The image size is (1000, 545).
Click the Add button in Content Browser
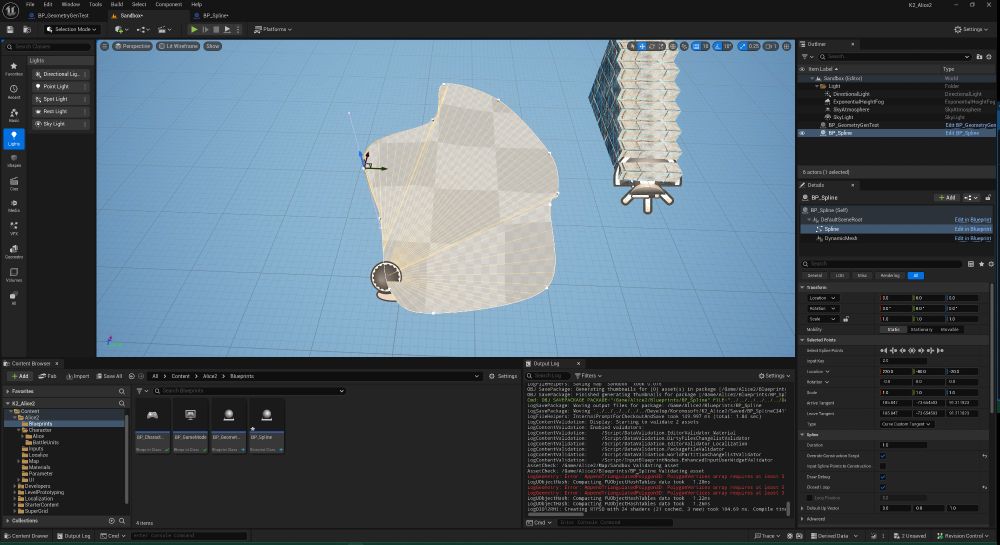(20, 376)
